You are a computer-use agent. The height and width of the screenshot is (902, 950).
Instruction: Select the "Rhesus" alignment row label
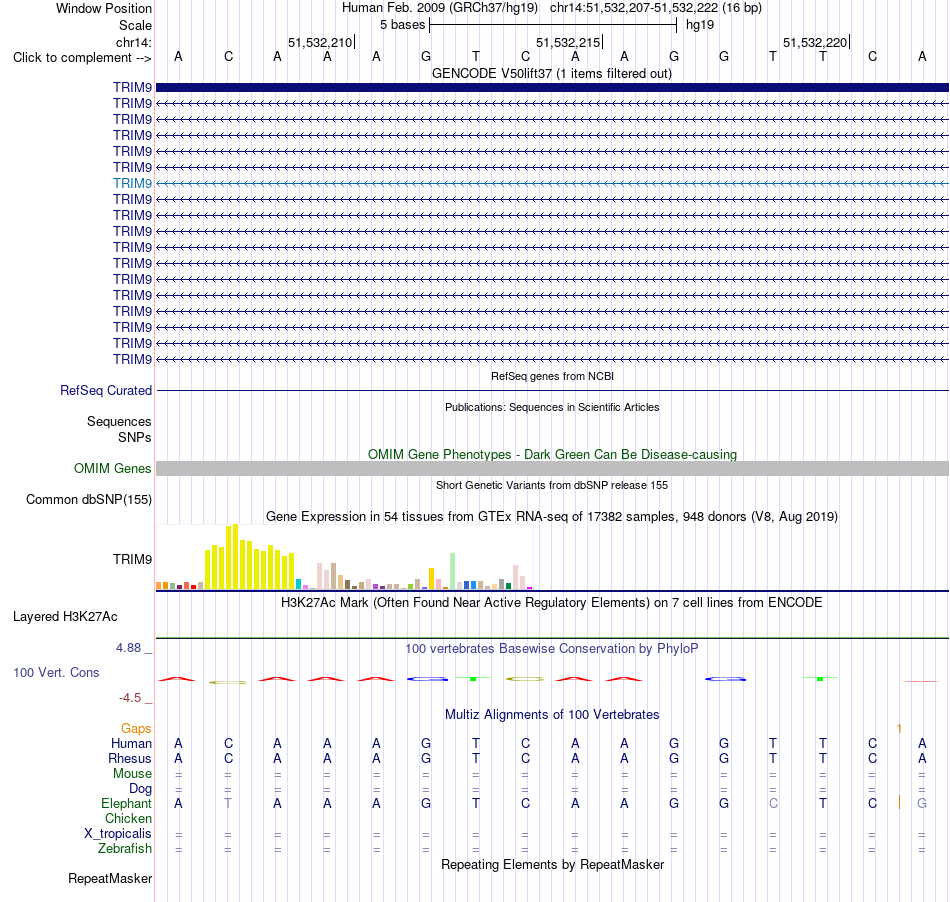coord(130,759)
